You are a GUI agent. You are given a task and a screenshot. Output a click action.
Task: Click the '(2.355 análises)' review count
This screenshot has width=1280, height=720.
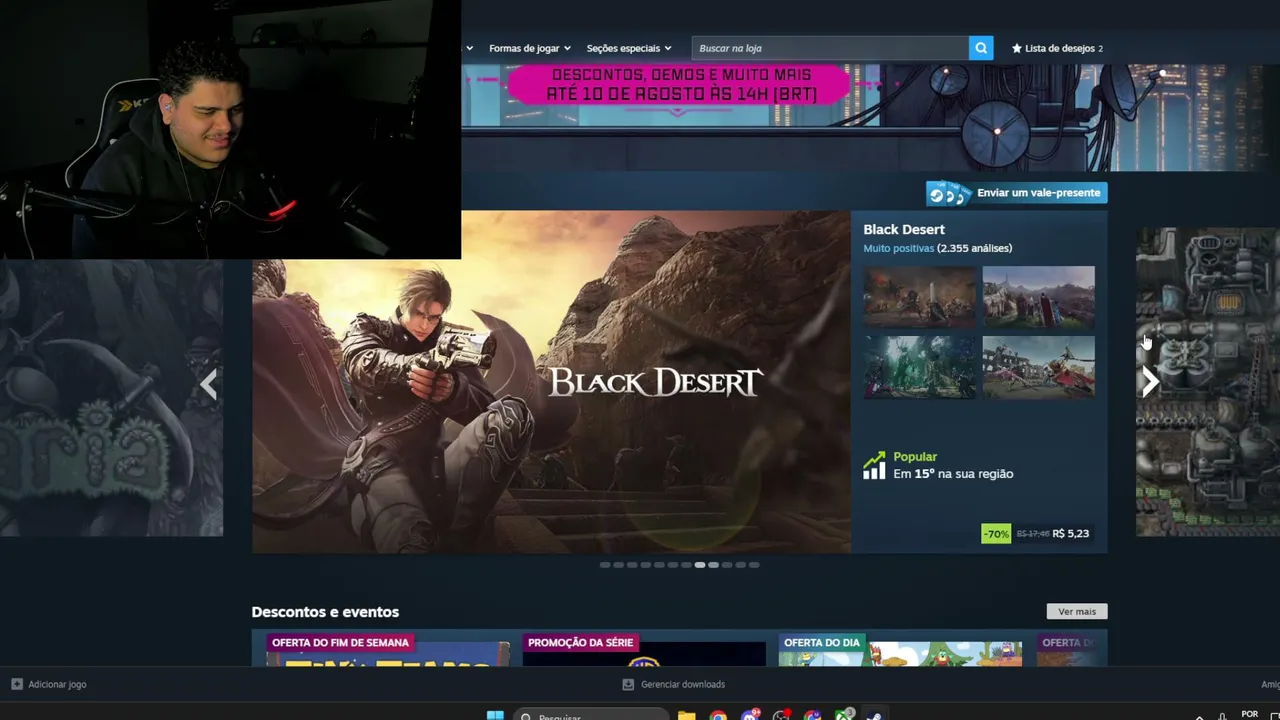(x=975, y=248)
